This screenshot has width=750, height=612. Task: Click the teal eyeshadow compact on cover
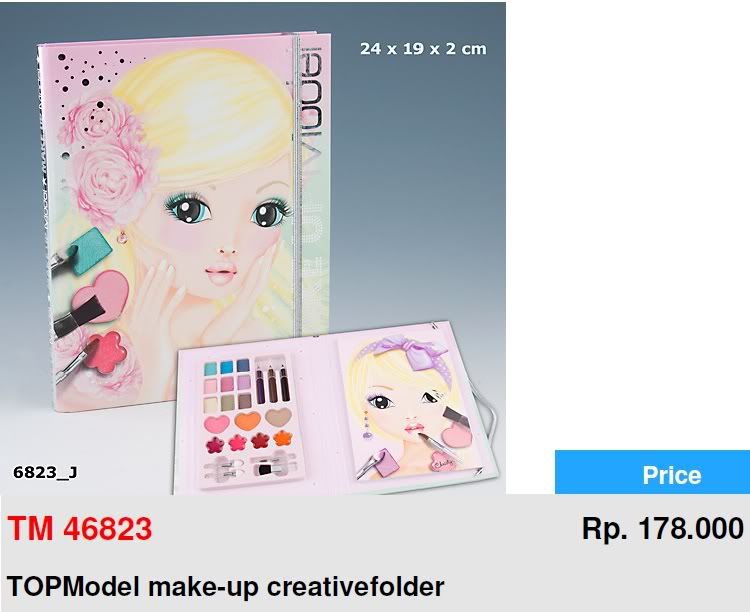(89, 252)
